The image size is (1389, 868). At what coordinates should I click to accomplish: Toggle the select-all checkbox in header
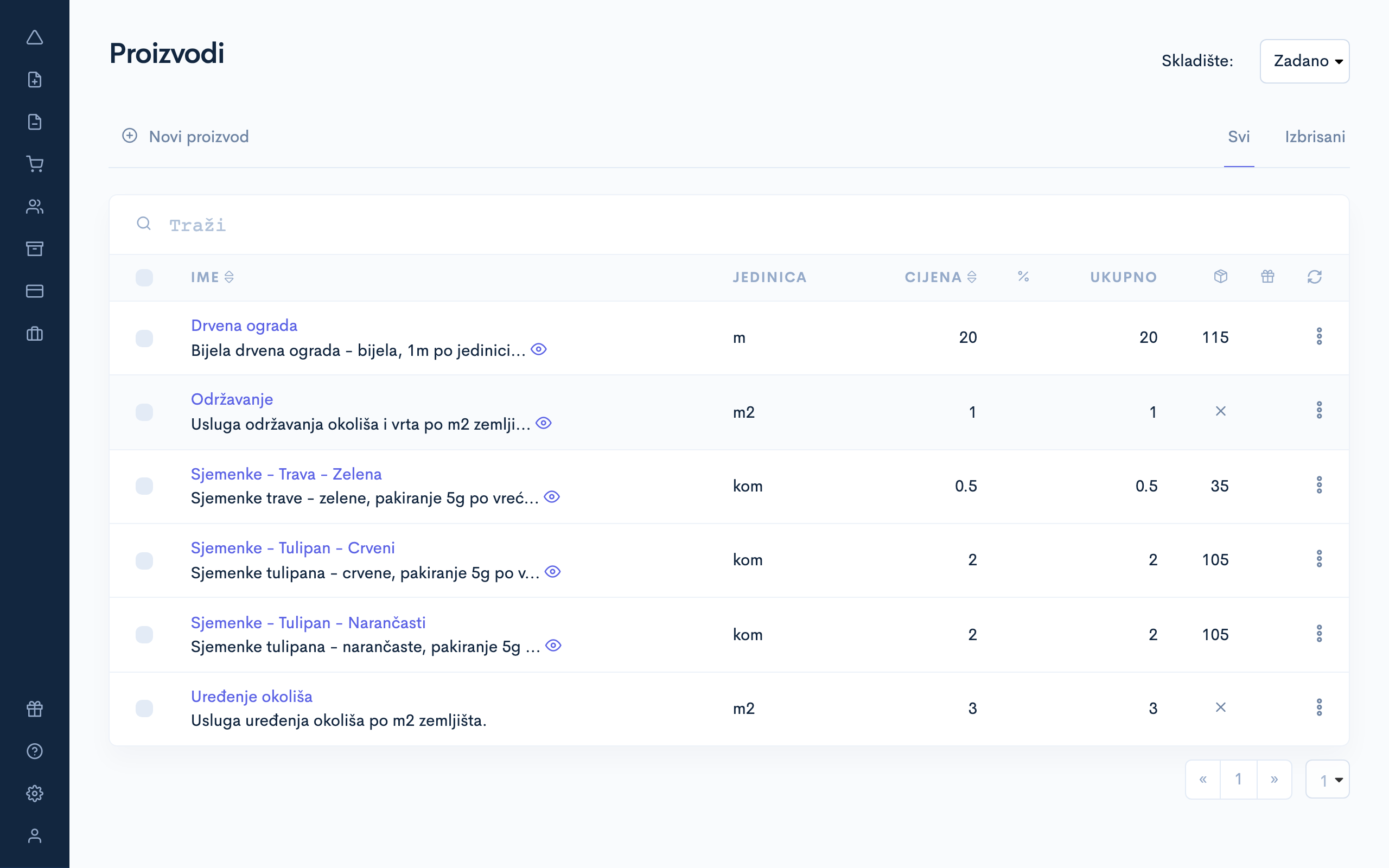144,278
